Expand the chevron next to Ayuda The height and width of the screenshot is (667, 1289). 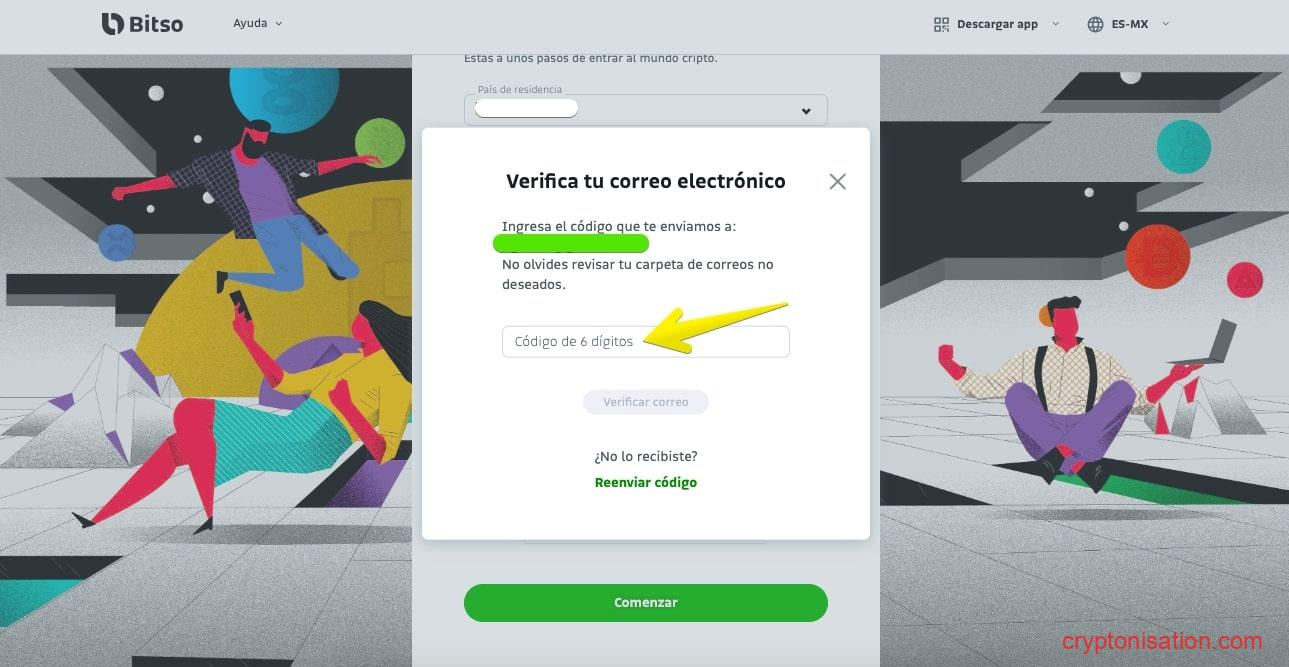pyautogui.click(x=279, y=23)
